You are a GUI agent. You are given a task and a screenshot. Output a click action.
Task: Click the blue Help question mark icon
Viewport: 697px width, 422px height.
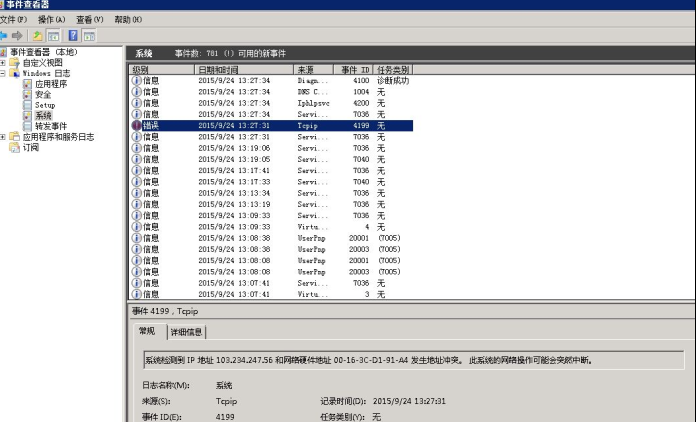[x=73, y=35]
